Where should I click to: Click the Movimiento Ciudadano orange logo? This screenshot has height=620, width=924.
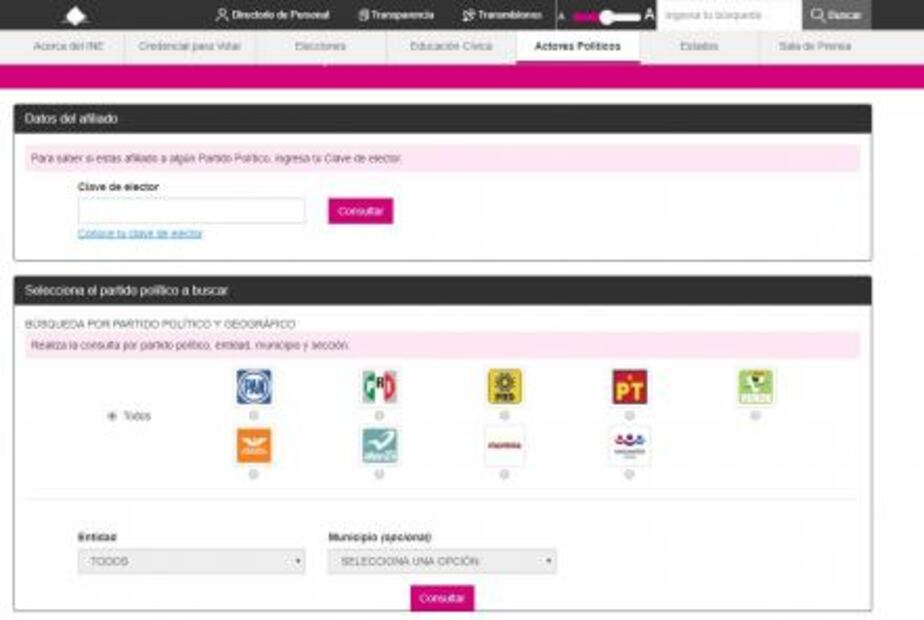click(x=253, y=446)
